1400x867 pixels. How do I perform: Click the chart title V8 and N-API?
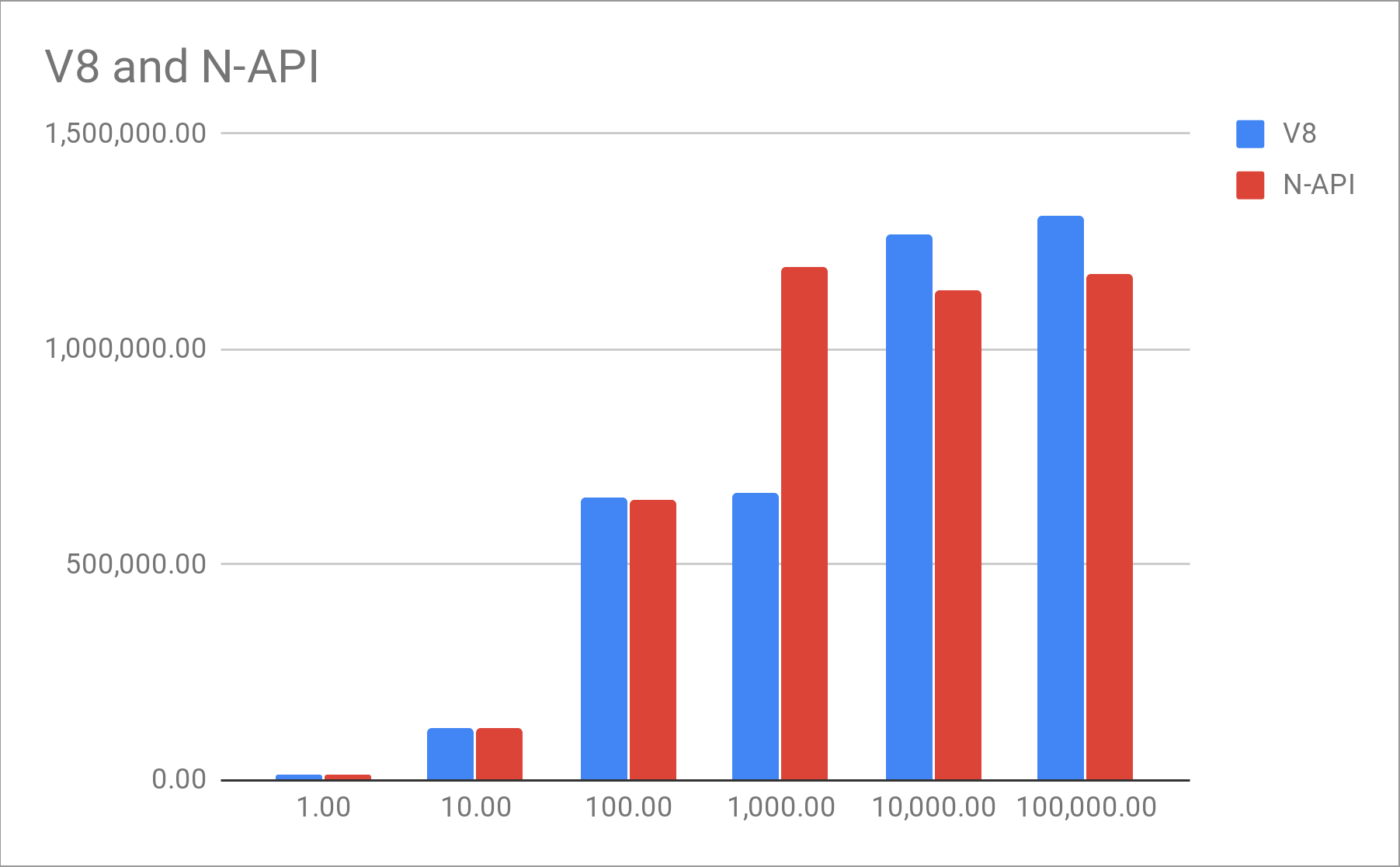(x=182, y=66)
